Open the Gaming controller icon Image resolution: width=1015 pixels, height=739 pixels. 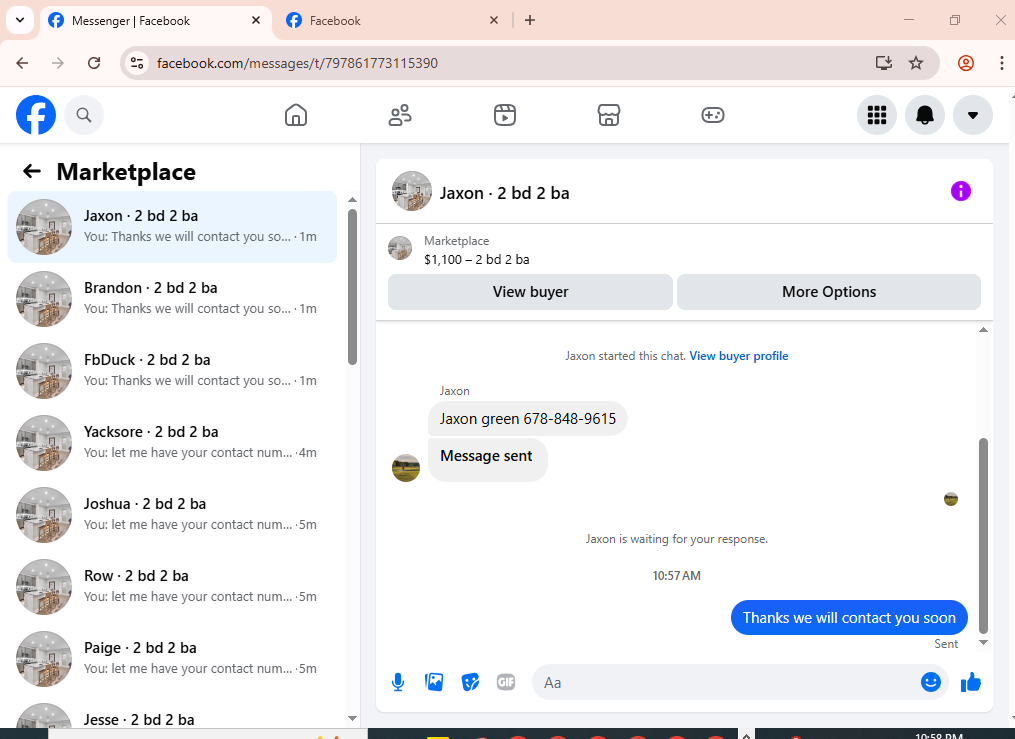click(713, 115)
